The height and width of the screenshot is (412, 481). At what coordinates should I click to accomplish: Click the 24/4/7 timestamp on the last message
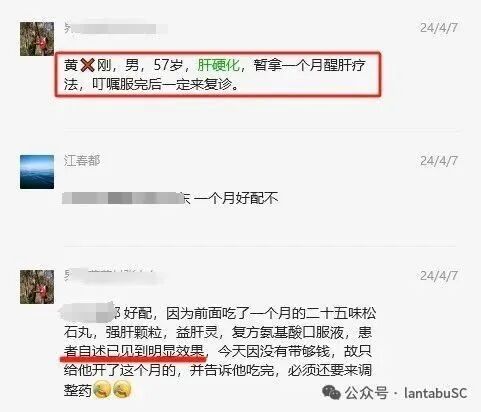tap(438, 276)
